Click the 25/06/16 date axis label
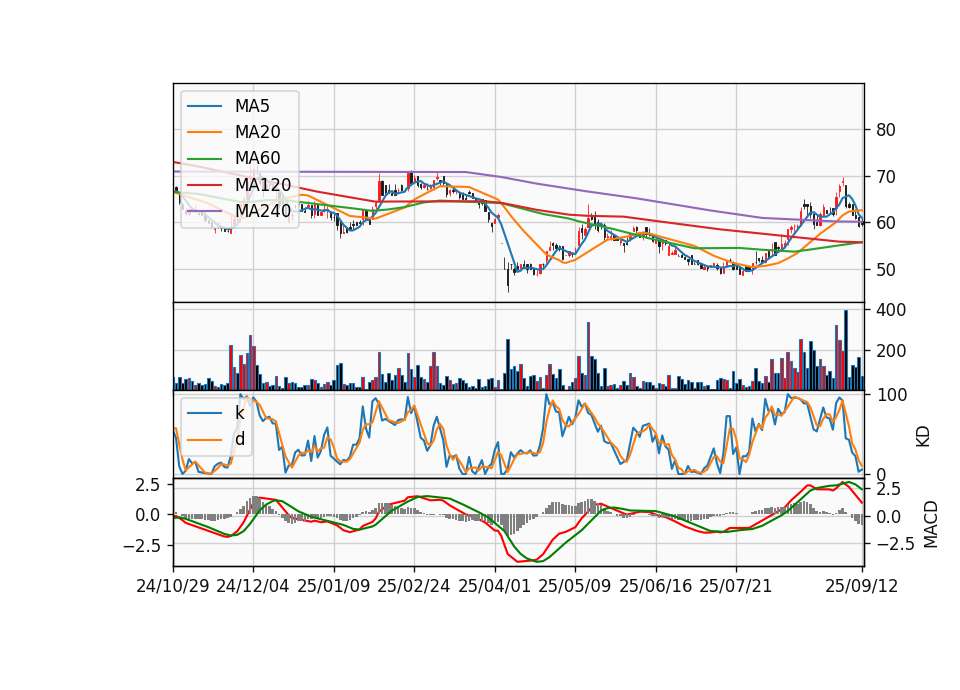Image resolution: width=960 pixels, height=690 pixels. click(x=656, y=586)
